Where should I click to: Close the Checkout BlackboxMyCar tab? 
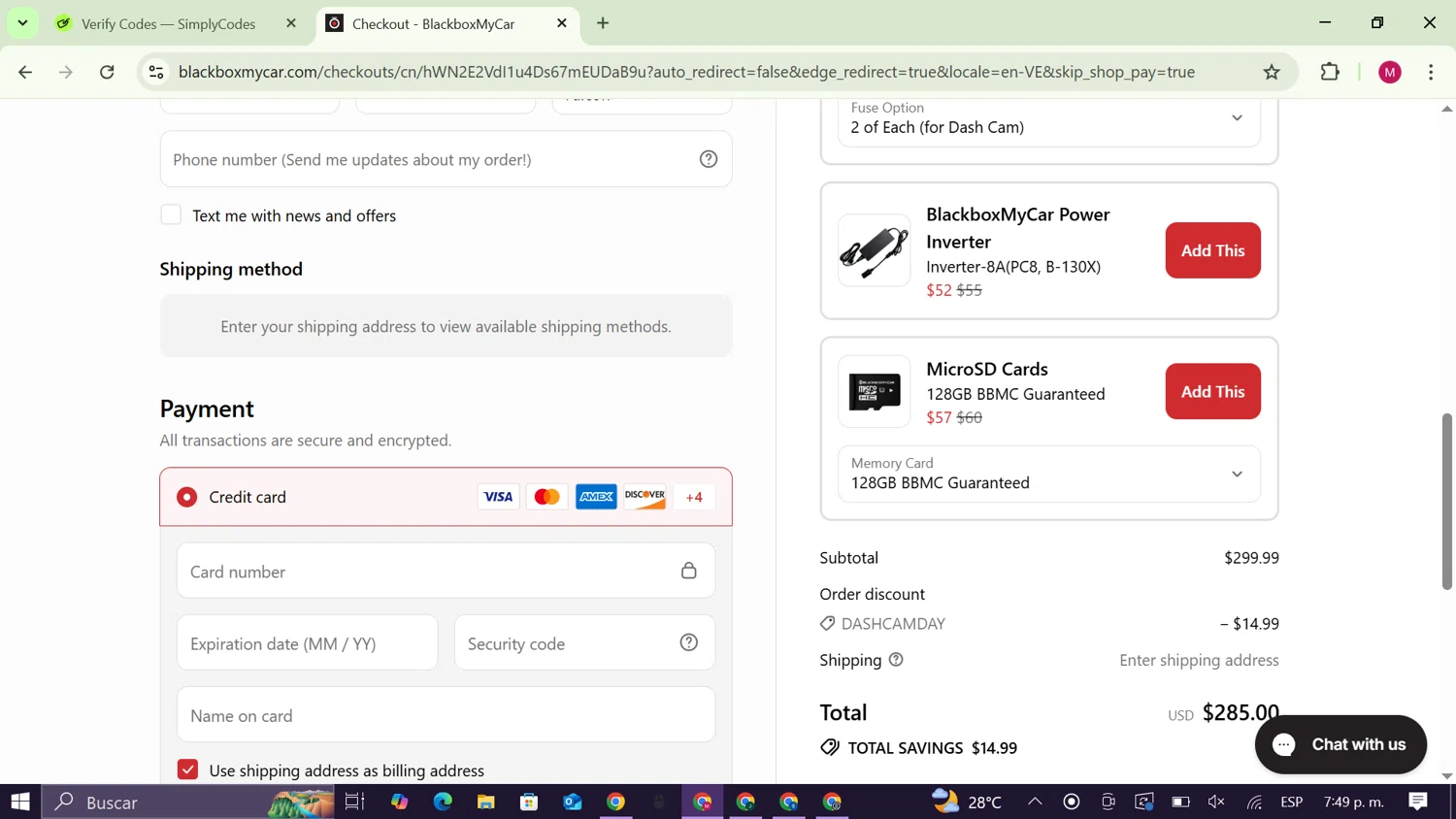[x=562, y=23]
